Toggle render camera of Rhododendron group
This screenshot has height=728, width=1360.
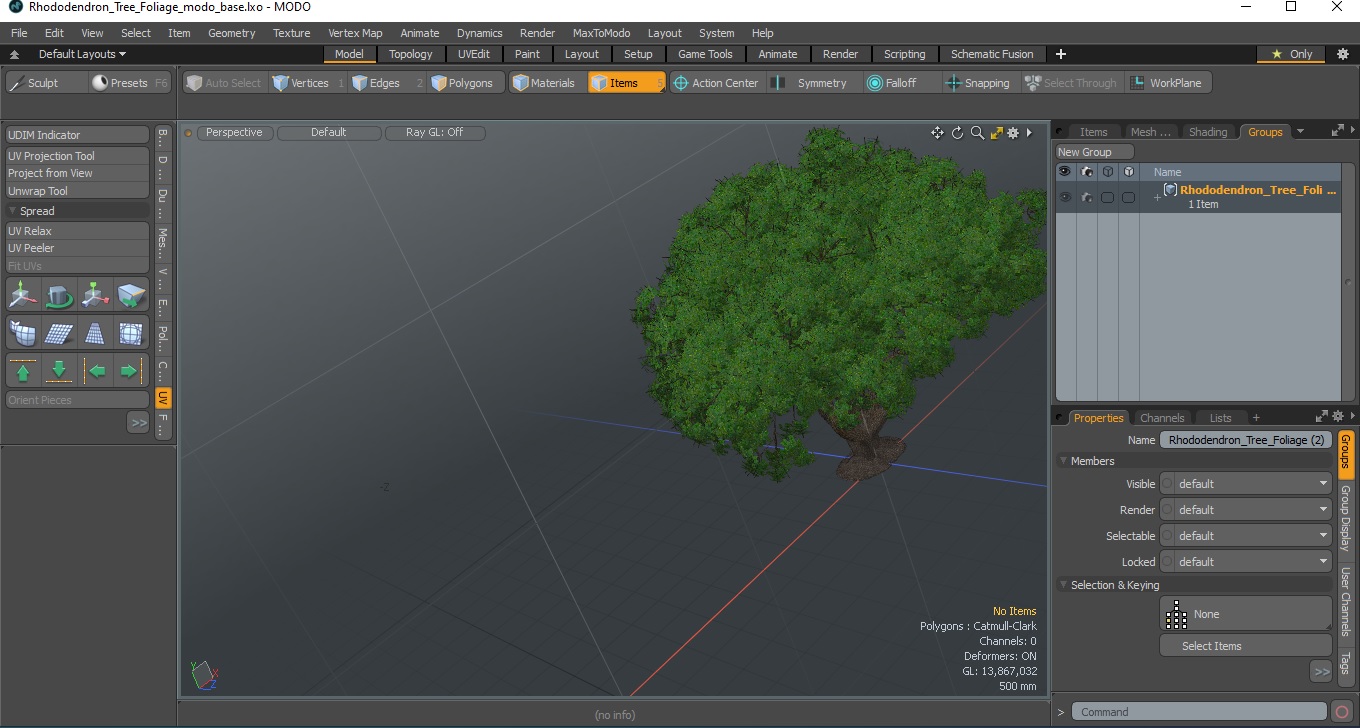[1086, 197]
